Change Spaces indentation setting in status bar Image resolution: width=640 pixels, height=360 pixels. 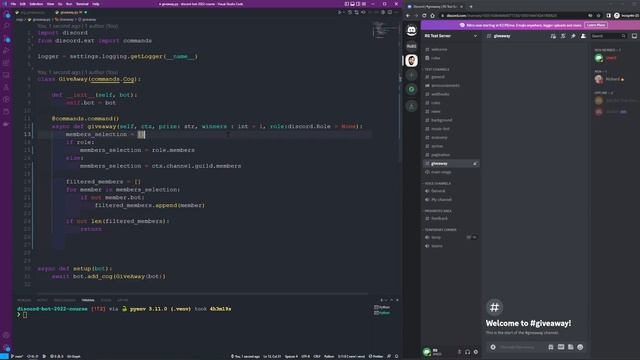pos(291,356)
